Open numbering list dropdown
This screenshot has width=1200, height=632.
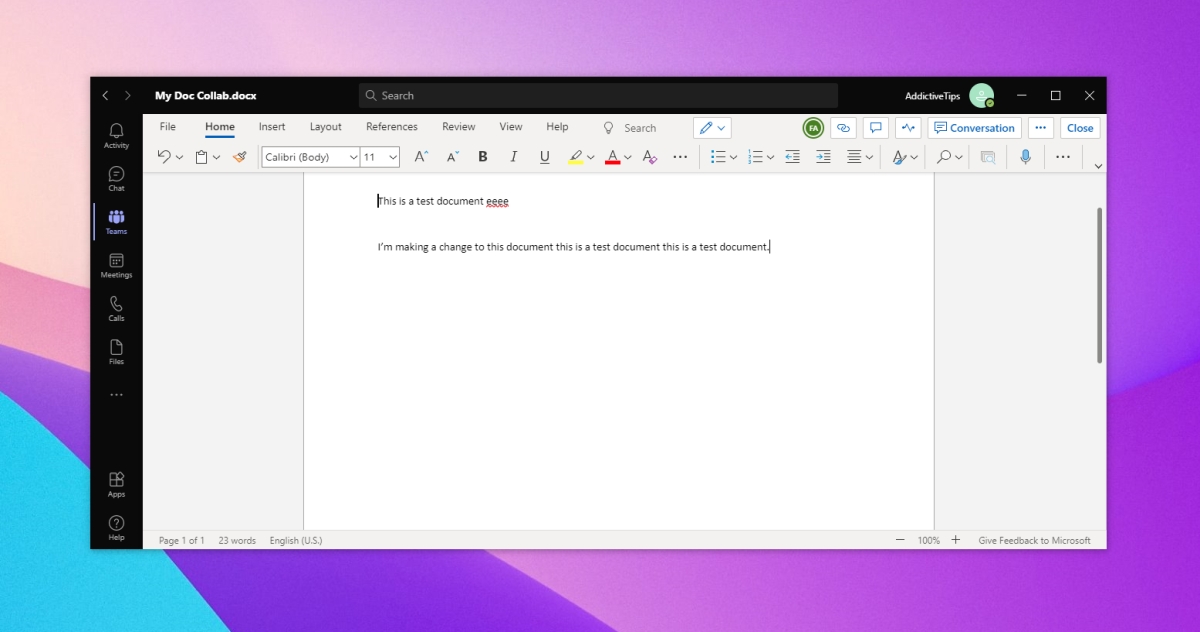click(x=770, y=157)
